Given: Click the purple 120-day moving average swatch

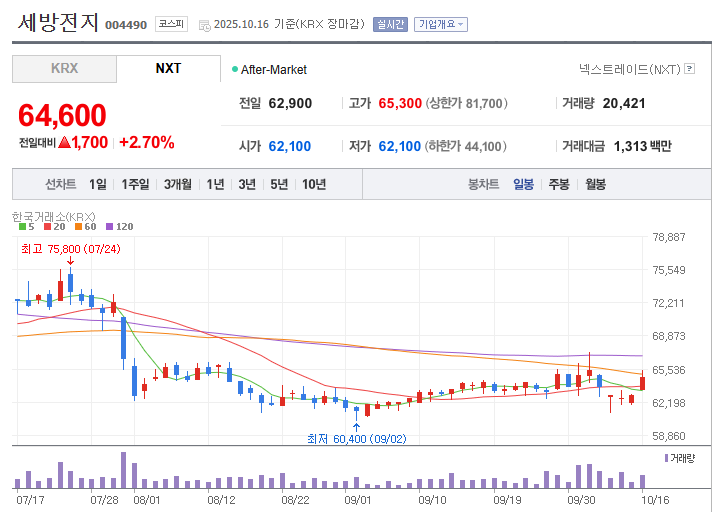Looking at the screenshot, I should tap(109, 227).
